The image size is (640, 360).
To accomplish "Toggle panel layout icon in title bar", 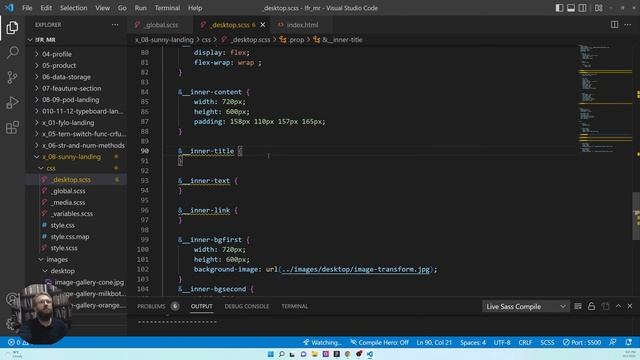I will click(571, 8).
